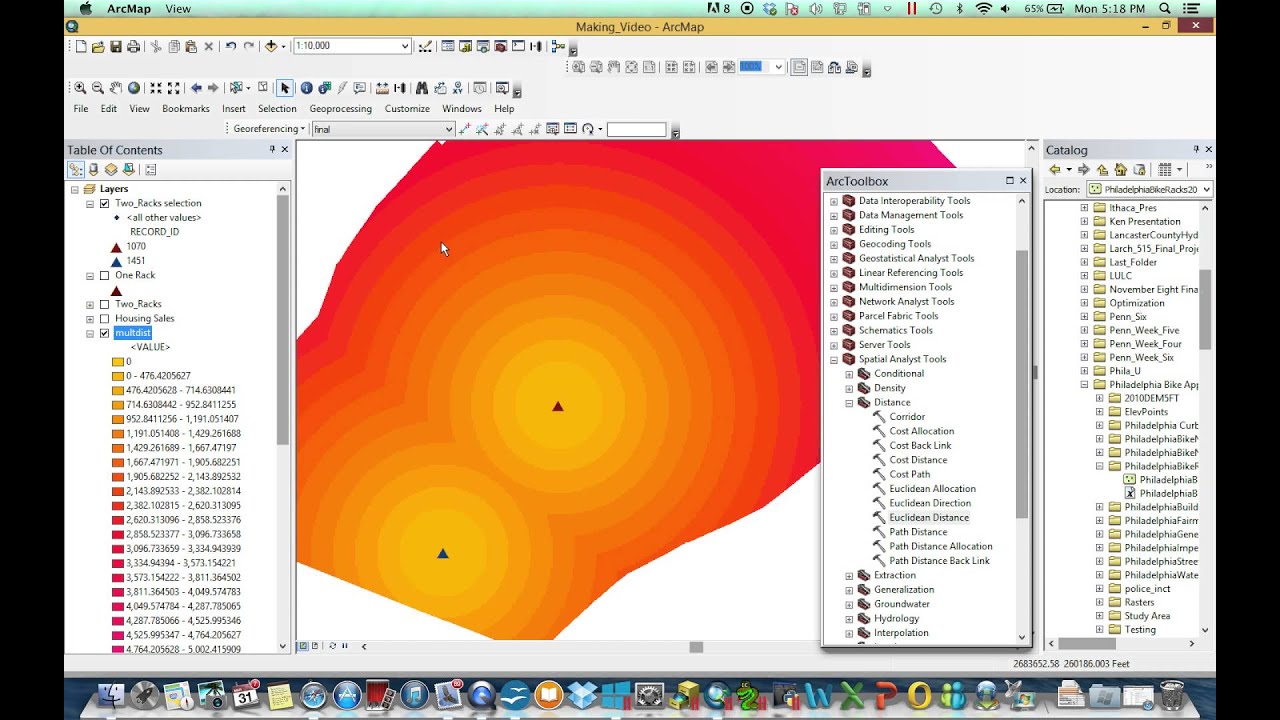Open the Go To XY tool
Viewport: 1280px width, 720px height.
click(457, 88)
